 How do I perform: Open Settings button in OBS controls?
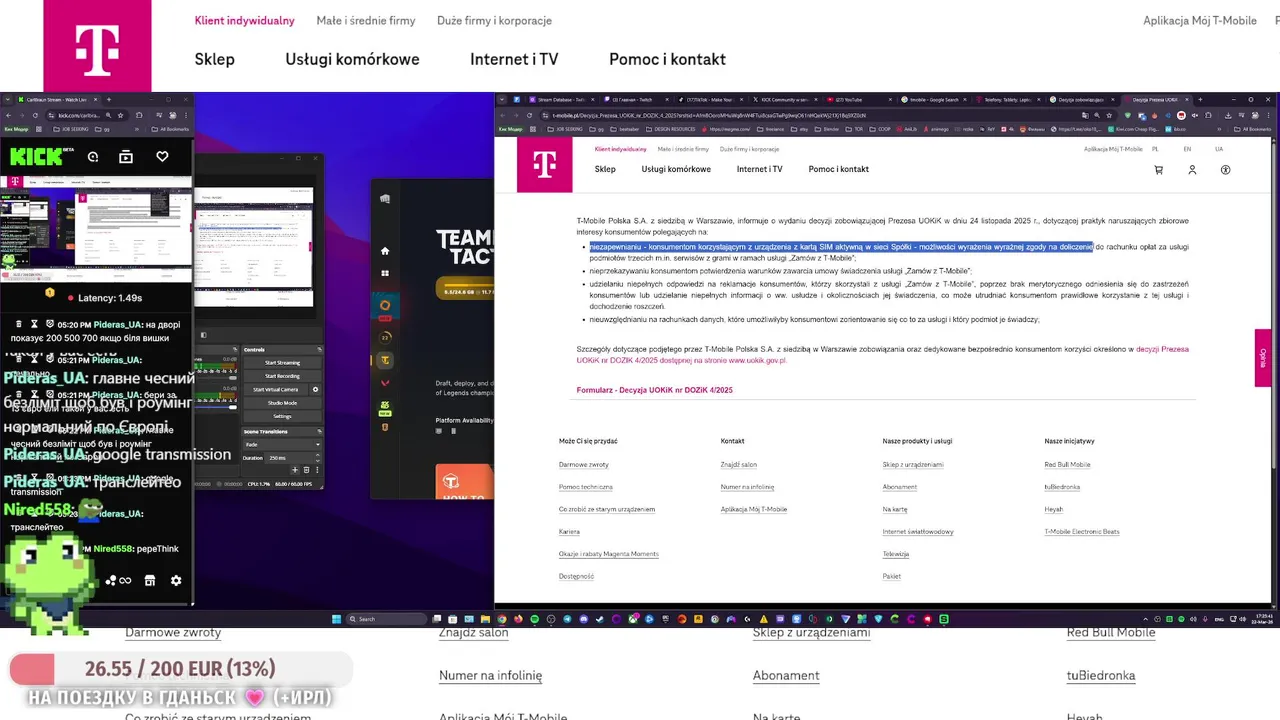283,416
